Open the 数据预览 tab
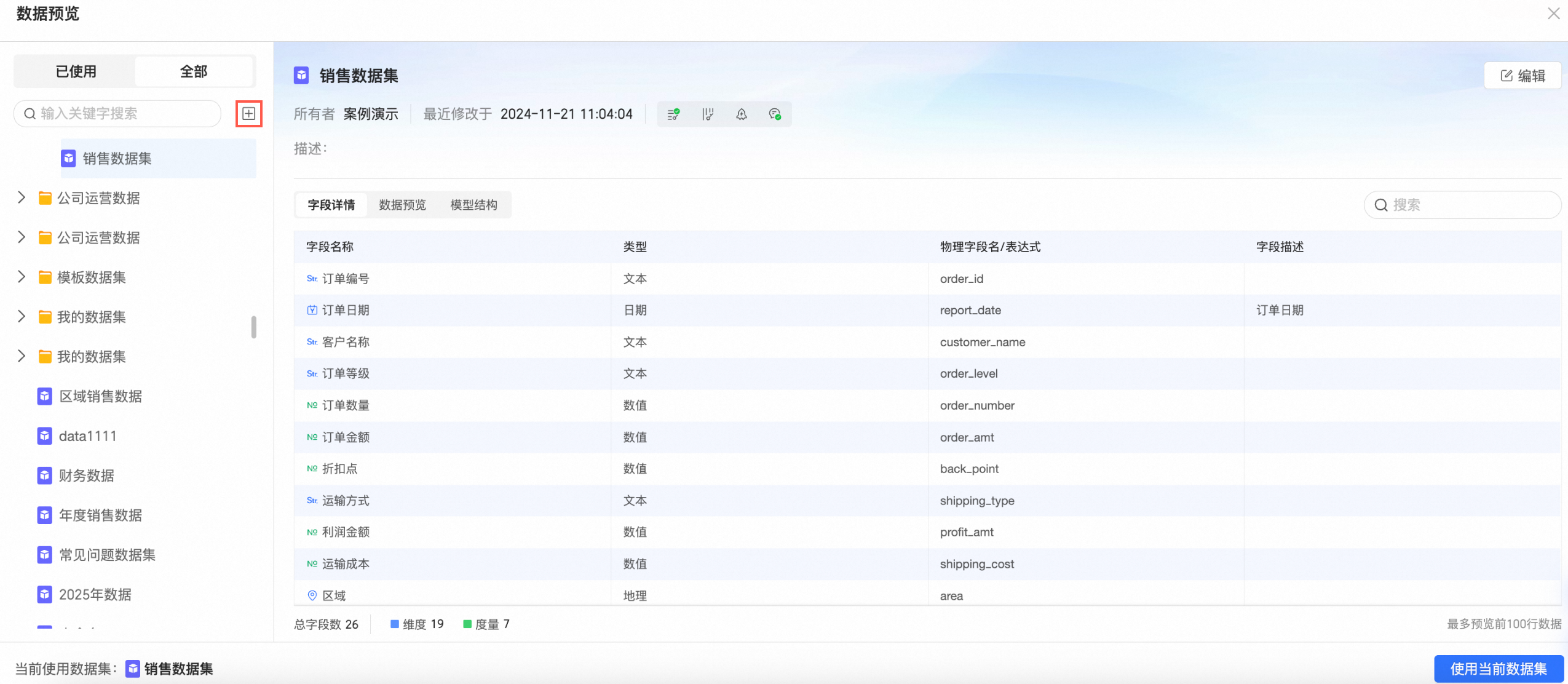Viewport: 1568px width, 684px height. point(402,205)
